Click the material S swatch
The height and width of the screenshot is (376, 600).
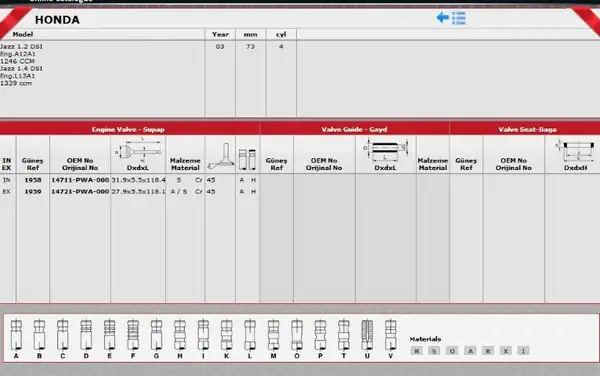coord(434,351)
